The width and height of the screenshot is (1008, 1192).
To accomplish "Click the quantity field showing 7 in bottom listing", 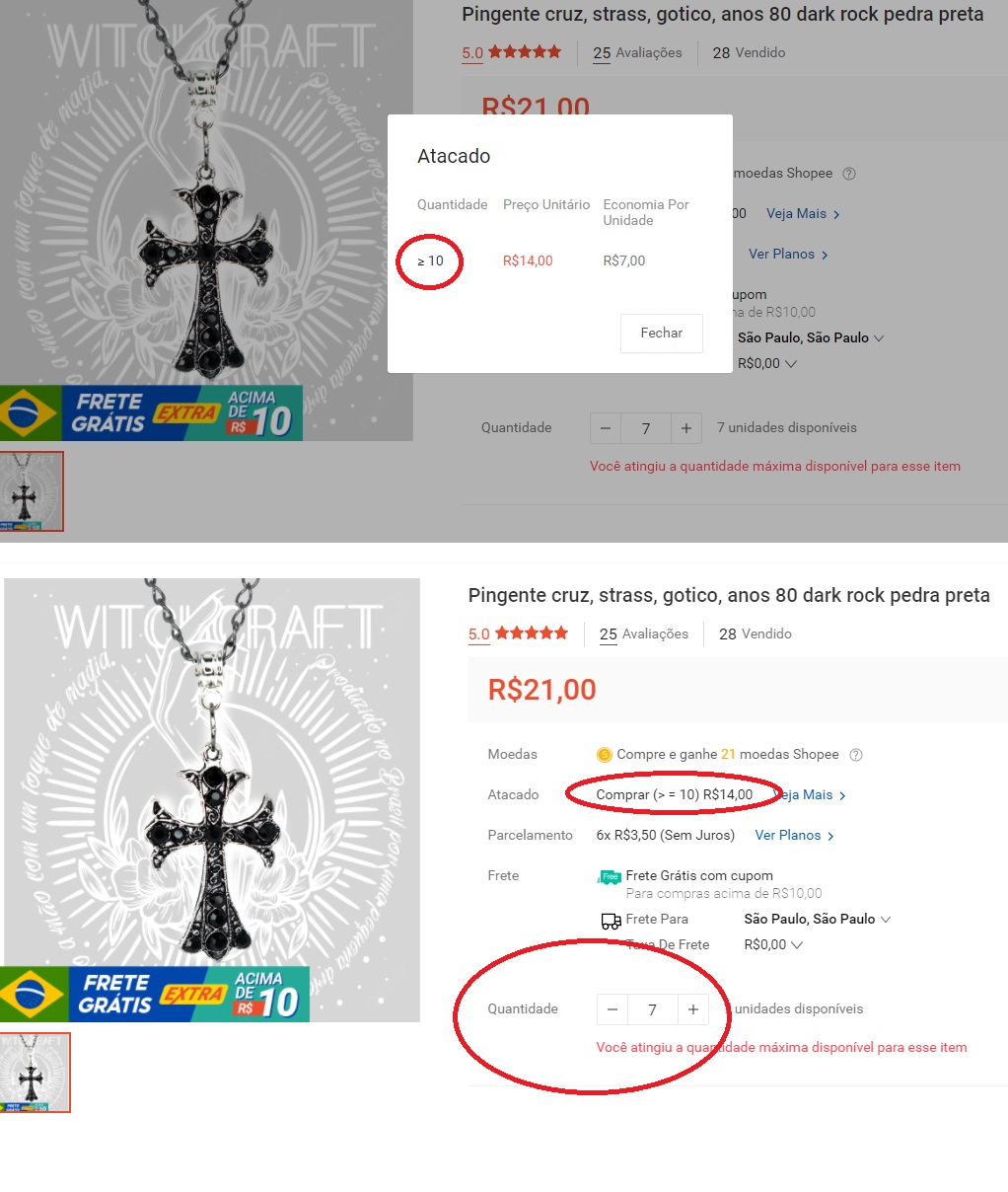I will point(653,1009).
